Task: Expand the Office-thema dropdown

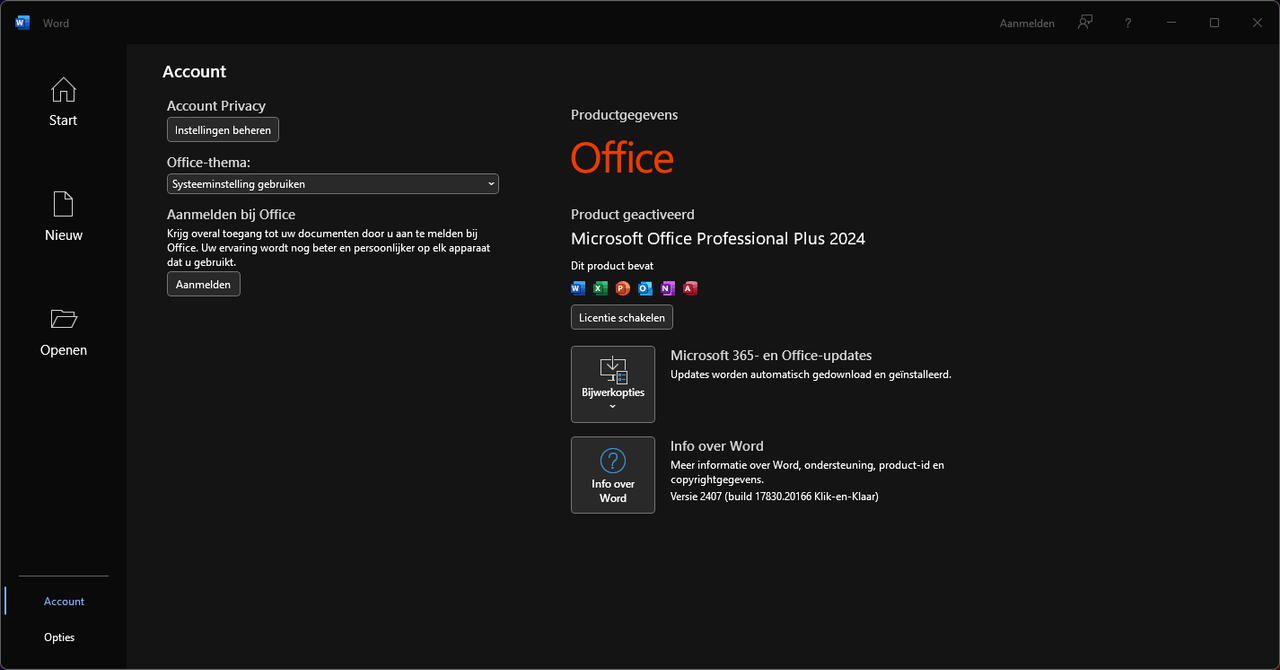Action: click(x=333, y=184)
